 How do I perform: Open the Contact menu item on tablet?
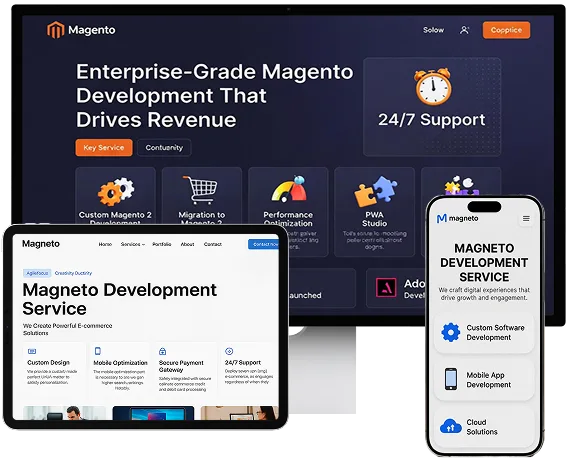tap(213, 244)
